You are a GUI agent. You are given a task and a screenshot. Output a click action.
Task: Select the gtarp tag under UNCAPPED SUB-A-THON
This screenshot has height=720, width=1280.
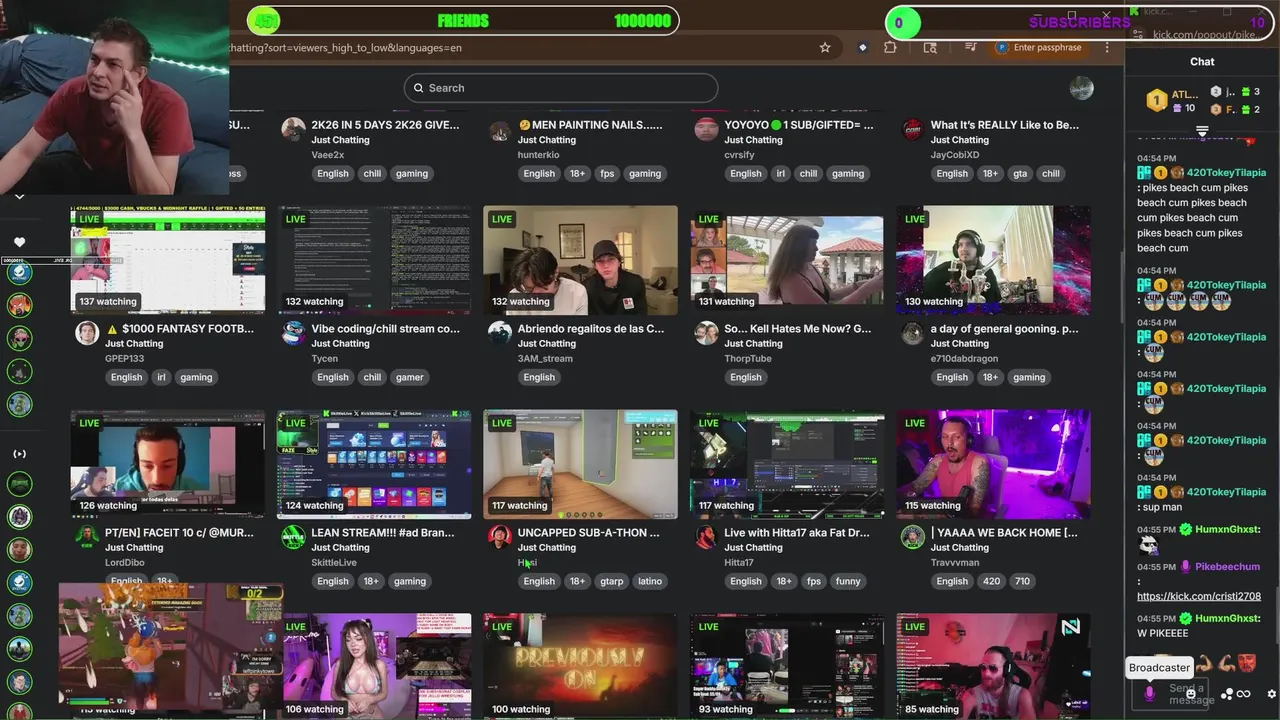pyautogui.click(x=612, y=581)
